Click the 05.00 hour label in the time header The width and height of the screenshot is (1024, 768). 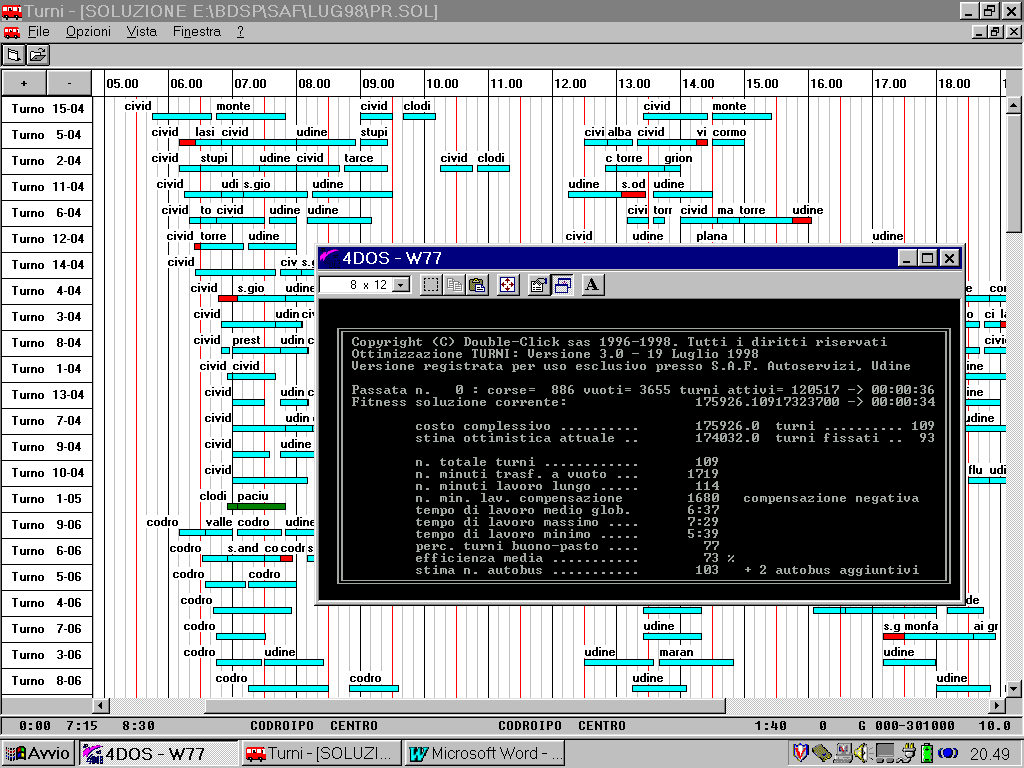pos(122,84)
